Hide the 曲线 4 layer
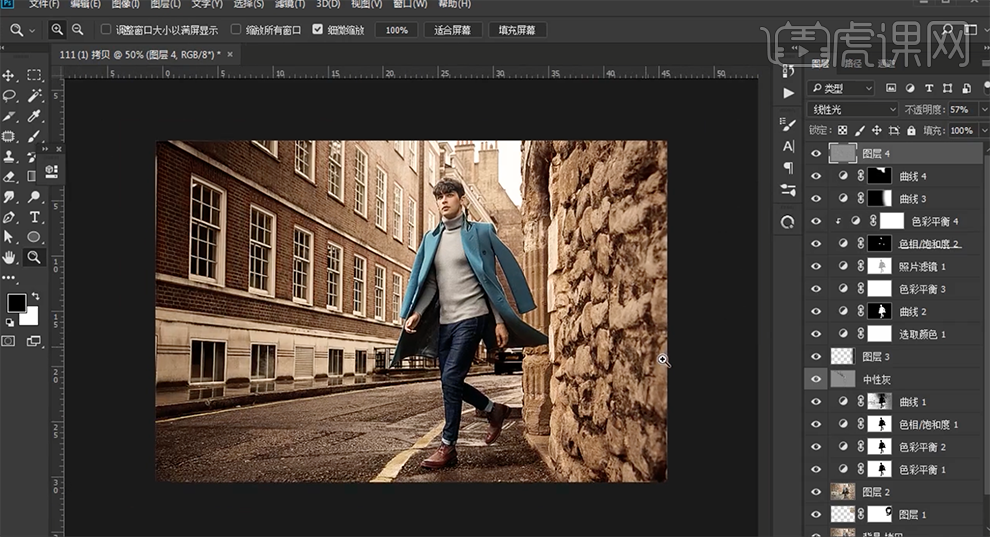 [817, 176]
